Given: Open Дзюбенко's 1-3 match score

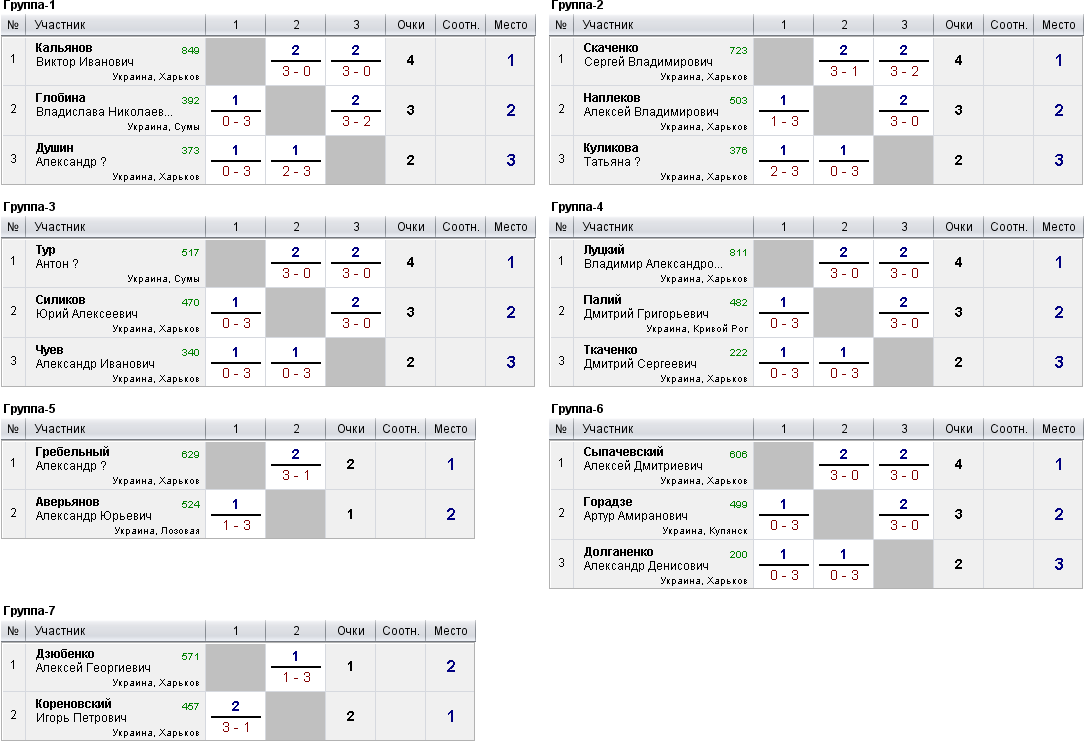Looking at the screenshot, I should click(296, 678).
